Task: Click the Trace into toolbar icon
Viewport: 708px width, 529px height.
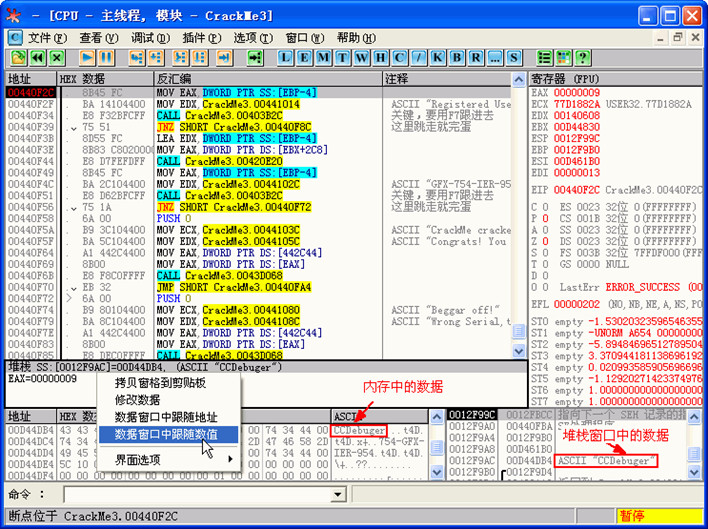Action: pos(181,57)
